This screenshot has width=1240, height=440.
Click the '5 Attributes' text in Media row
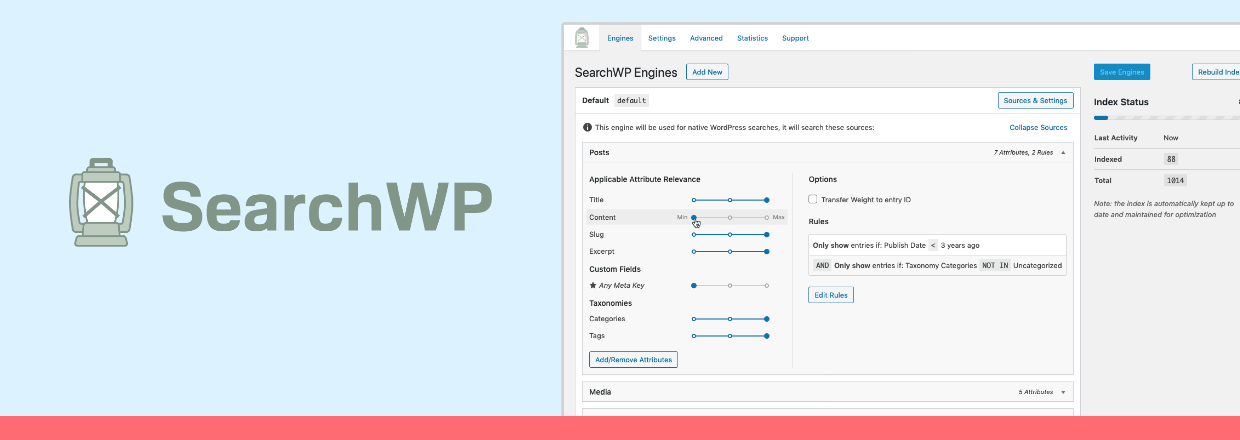point(1037,392)
